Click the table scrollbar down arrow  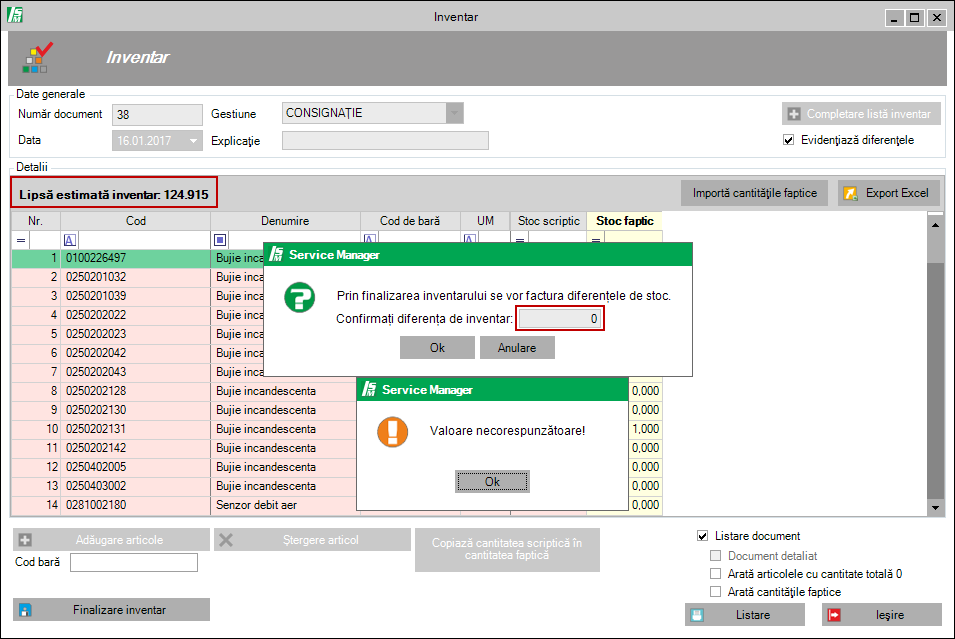935,507
